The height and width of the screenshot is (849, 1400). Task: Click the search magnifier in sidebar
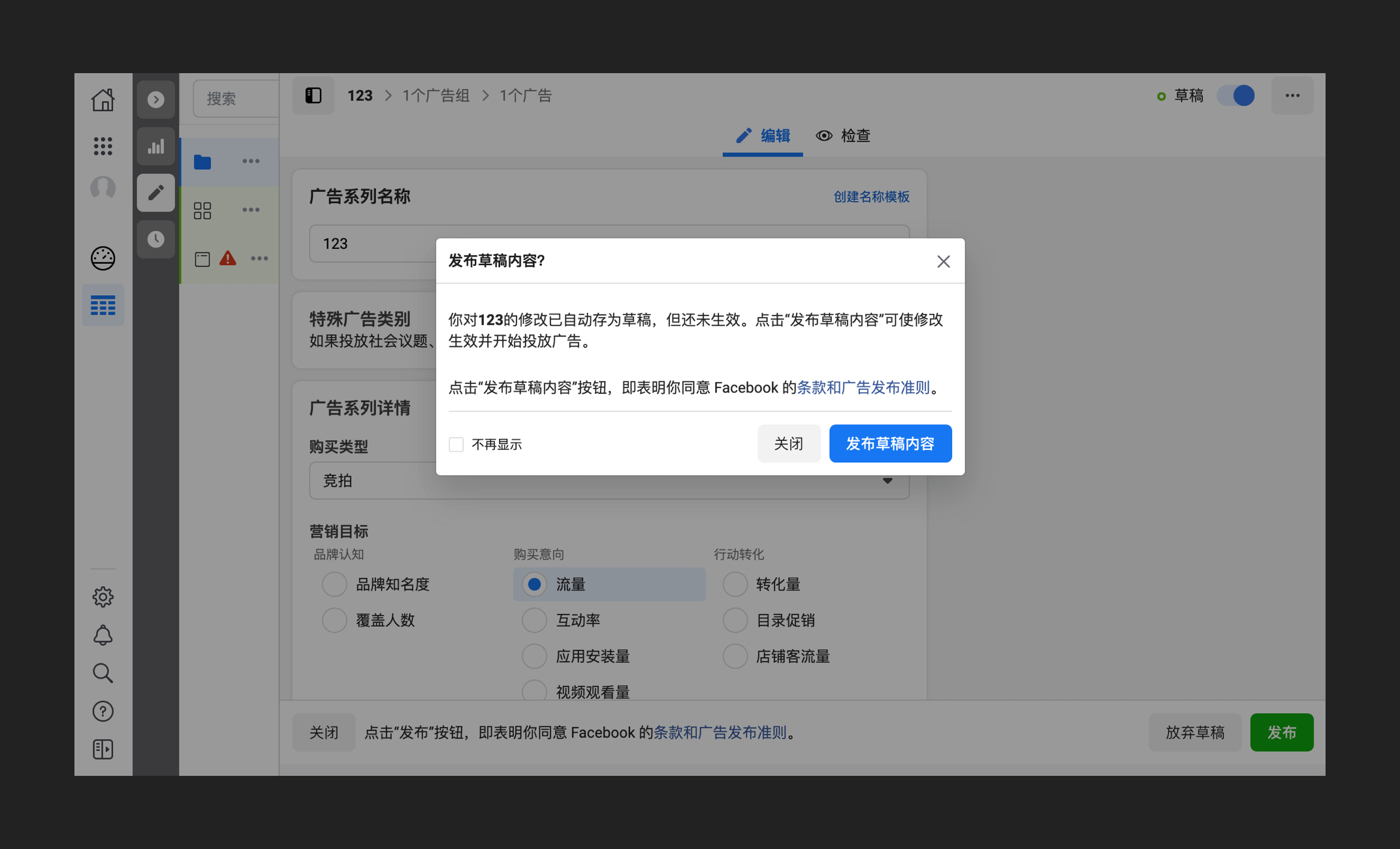(x=103, y=673)
